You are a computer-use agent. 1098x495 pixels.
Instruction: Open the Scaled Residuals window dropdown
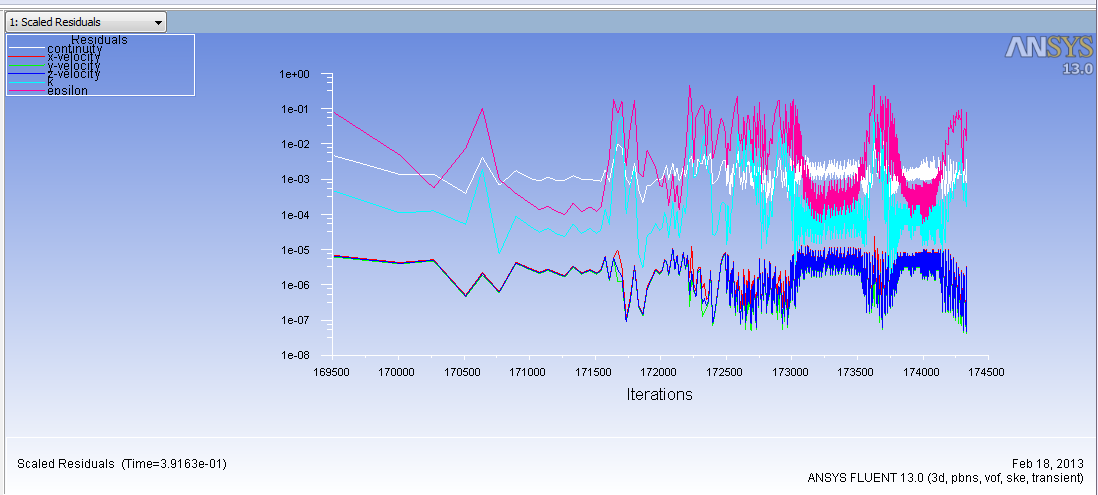tap(84, 22)
